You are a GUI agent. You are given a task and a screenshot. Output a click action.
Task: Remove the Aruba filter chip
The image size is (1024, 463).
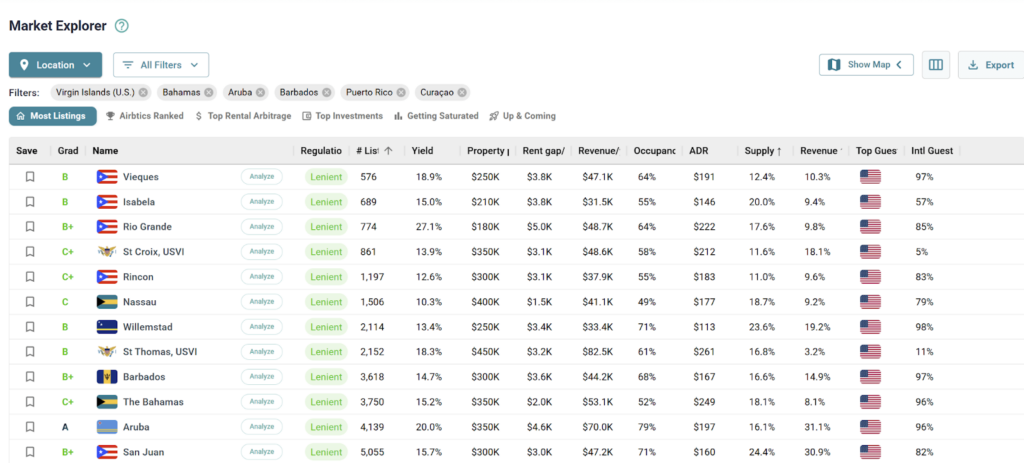(260, 92)
